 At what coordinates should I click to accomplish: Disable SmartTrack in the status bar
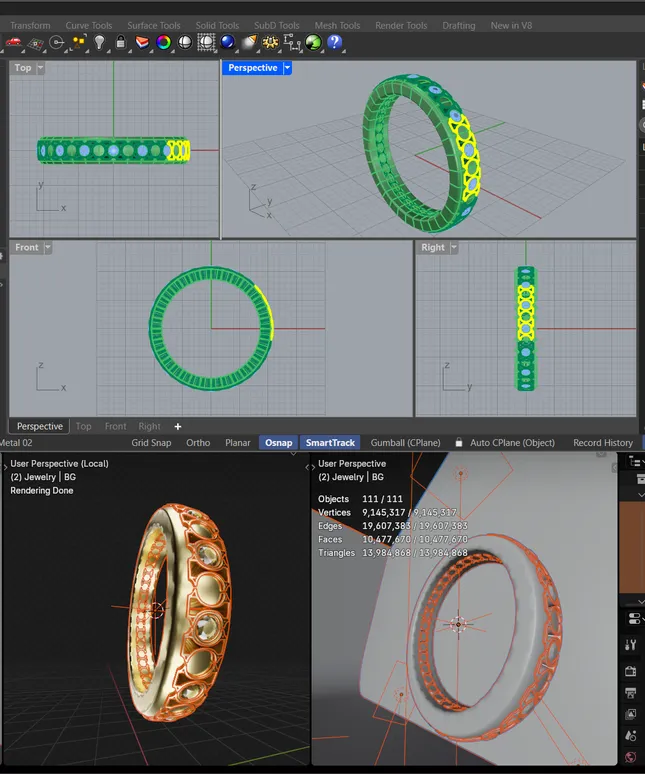click(x=330, y=442)
